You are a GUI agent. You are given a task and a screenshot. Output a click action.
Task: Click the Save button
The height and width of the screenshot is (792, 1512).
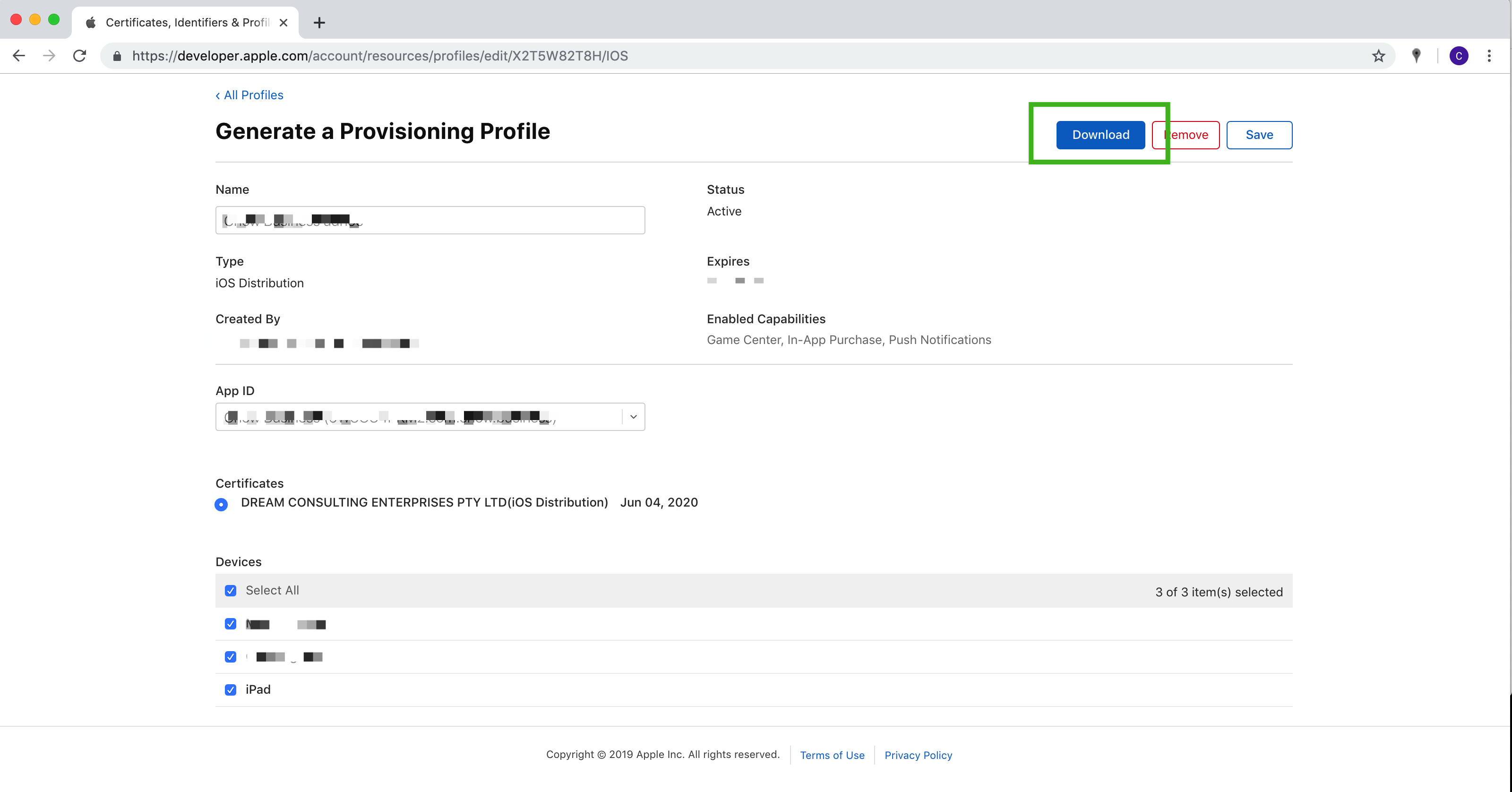(x=1259, y=135)
